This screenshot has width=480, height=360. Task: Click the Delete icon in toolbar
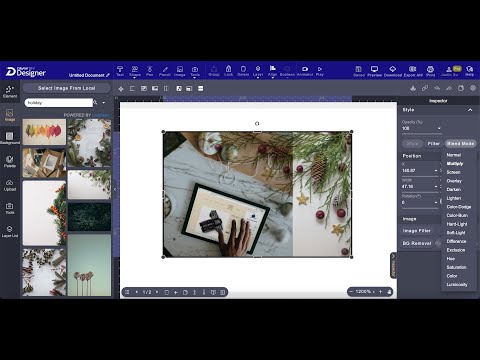point(243,71)
